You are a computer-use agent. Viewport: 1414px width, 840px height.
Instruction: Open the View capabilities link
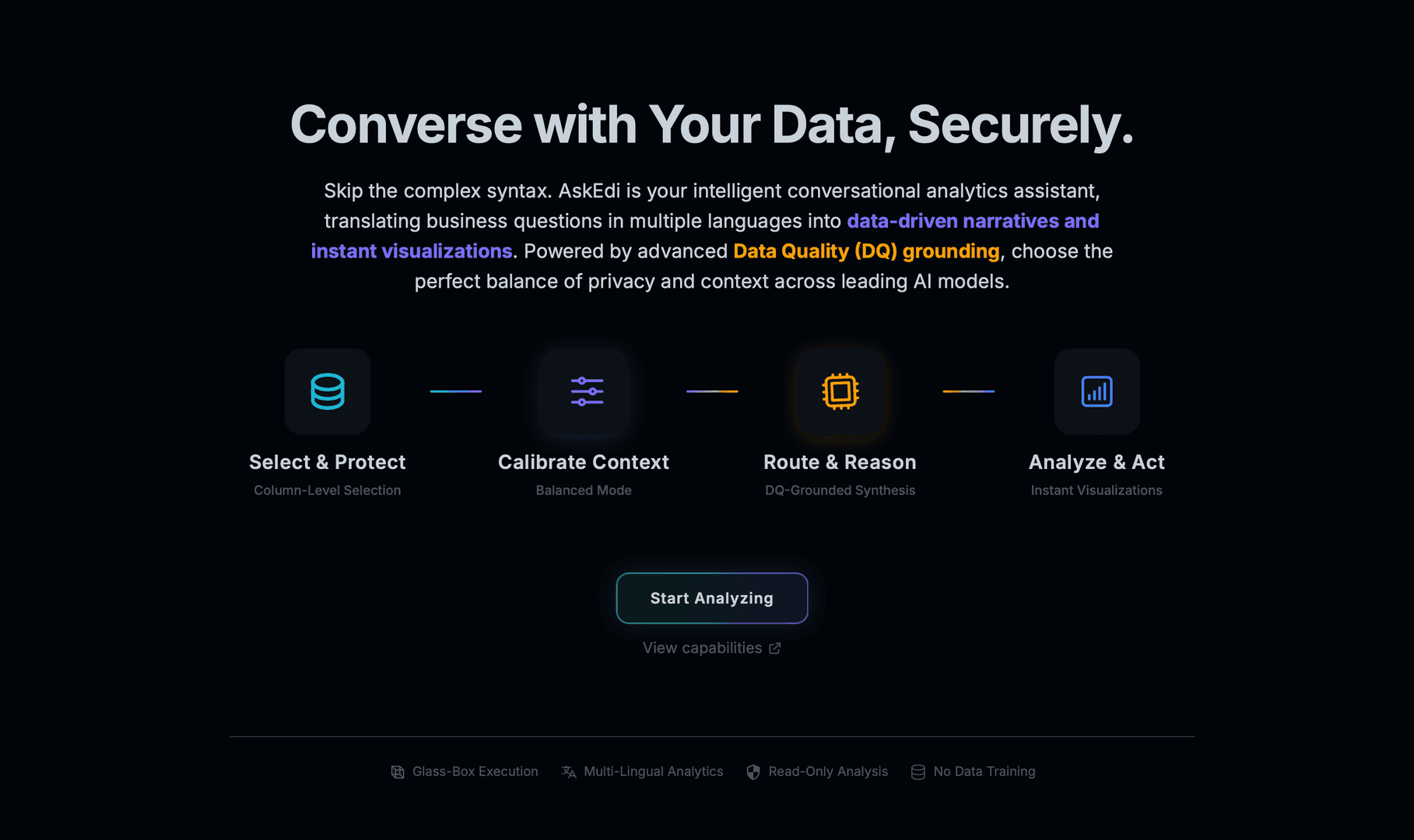click(711, 648)
